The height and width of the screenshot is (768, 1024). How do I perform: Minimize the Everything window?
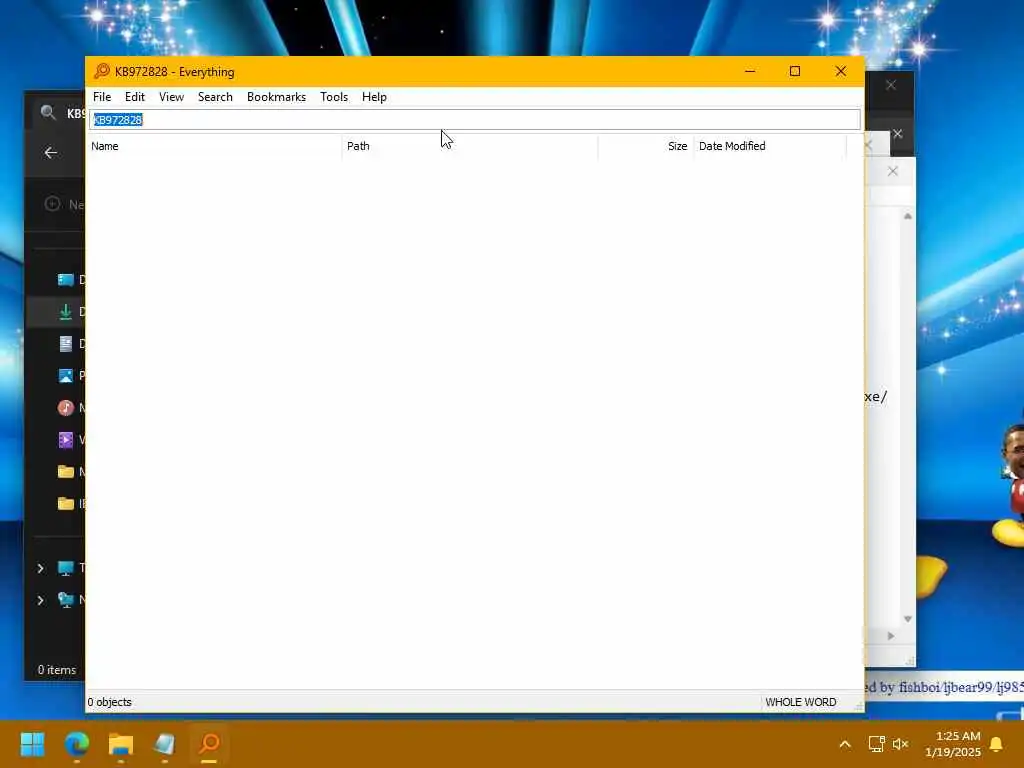click(x=750, y=71)
